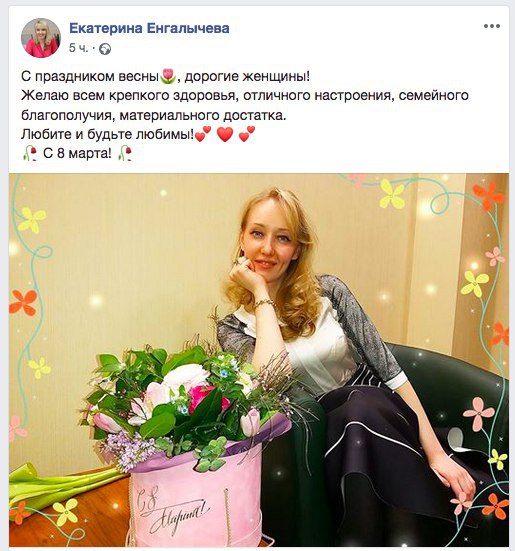
Task: Click the "С 8 марта!" text
Action: coord(77,154)
